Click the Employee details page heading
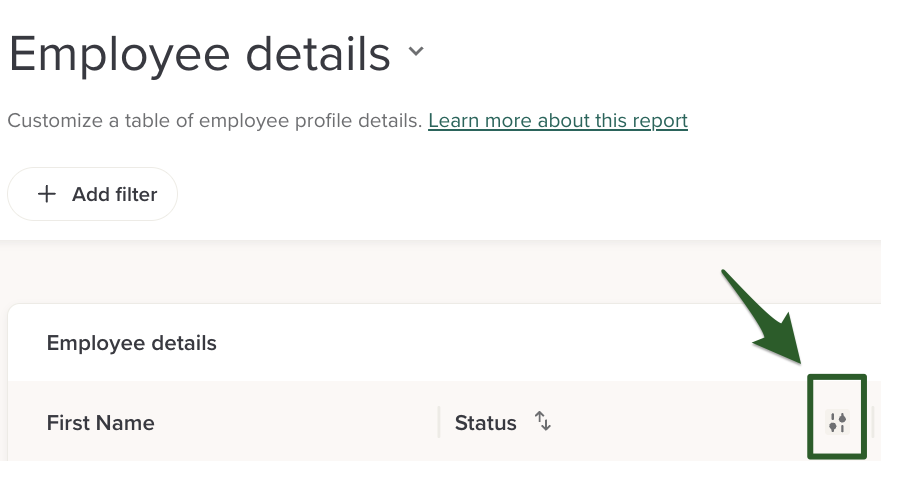Viewport: 922px width, 502px height. pos(199,54)
